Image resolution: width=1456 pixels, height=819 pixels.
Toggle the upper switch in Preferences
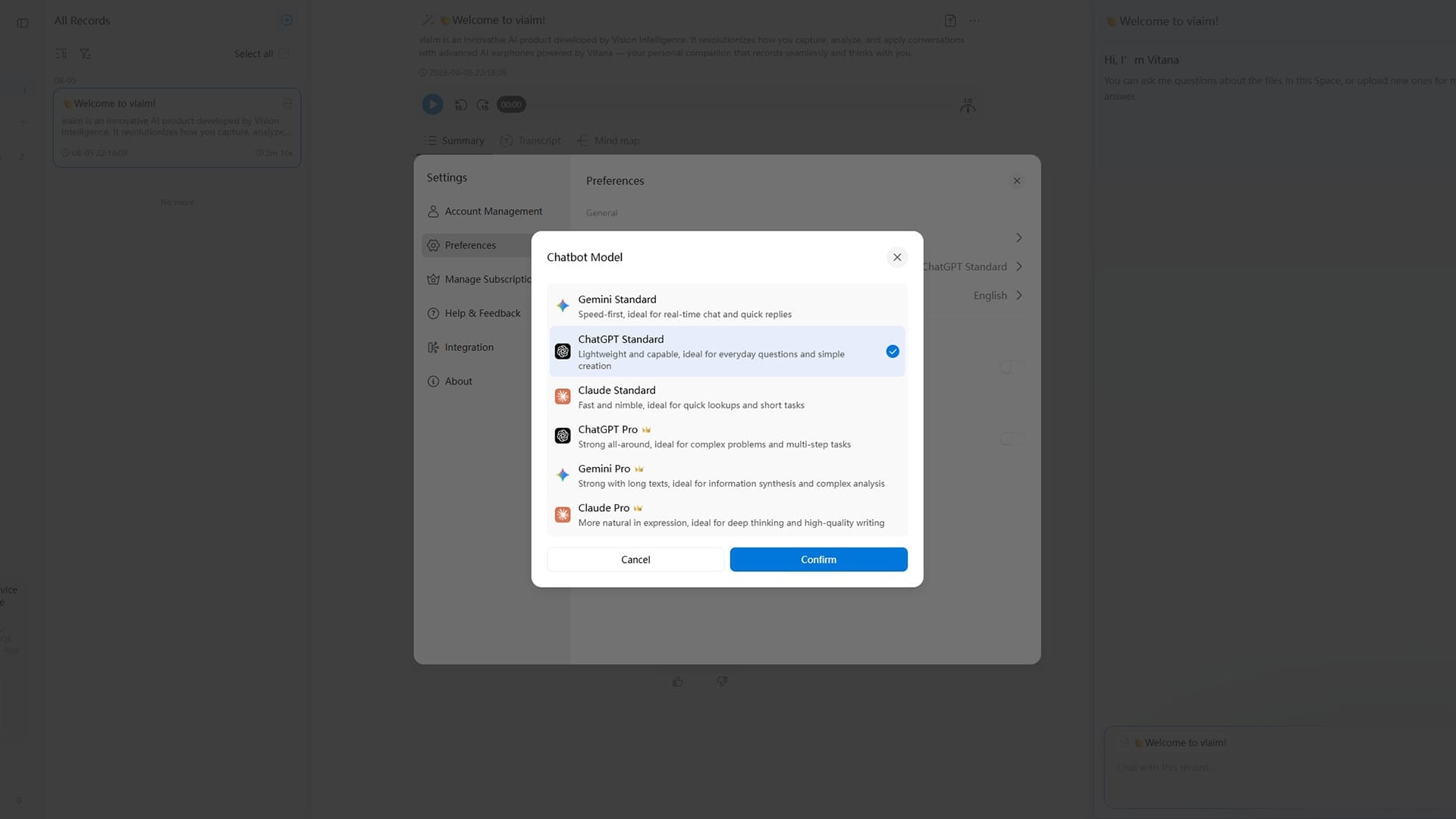click(x=1011, y=368)
